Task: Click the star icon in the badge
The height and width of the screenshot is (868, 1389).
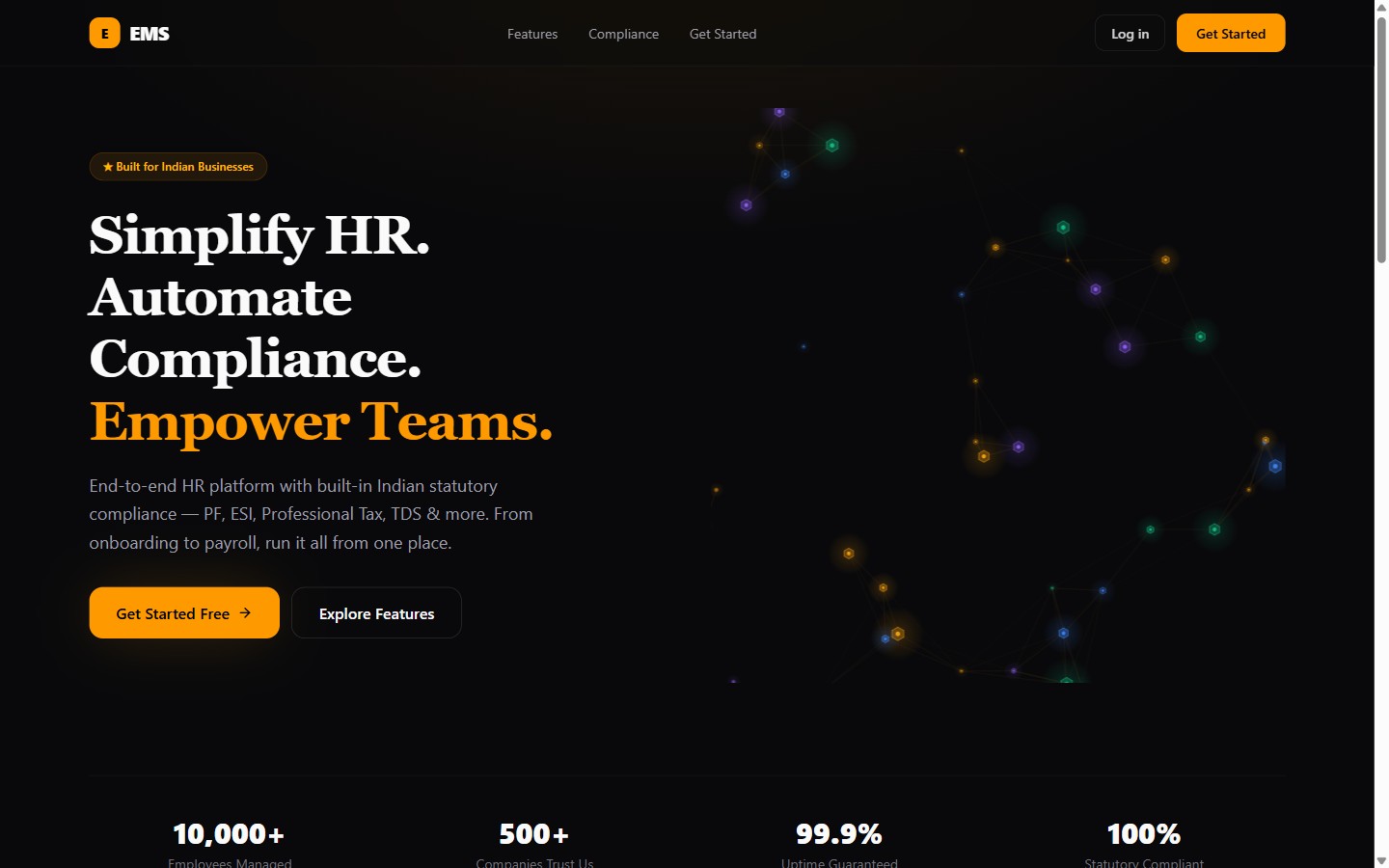Action: tap(108, 167)
